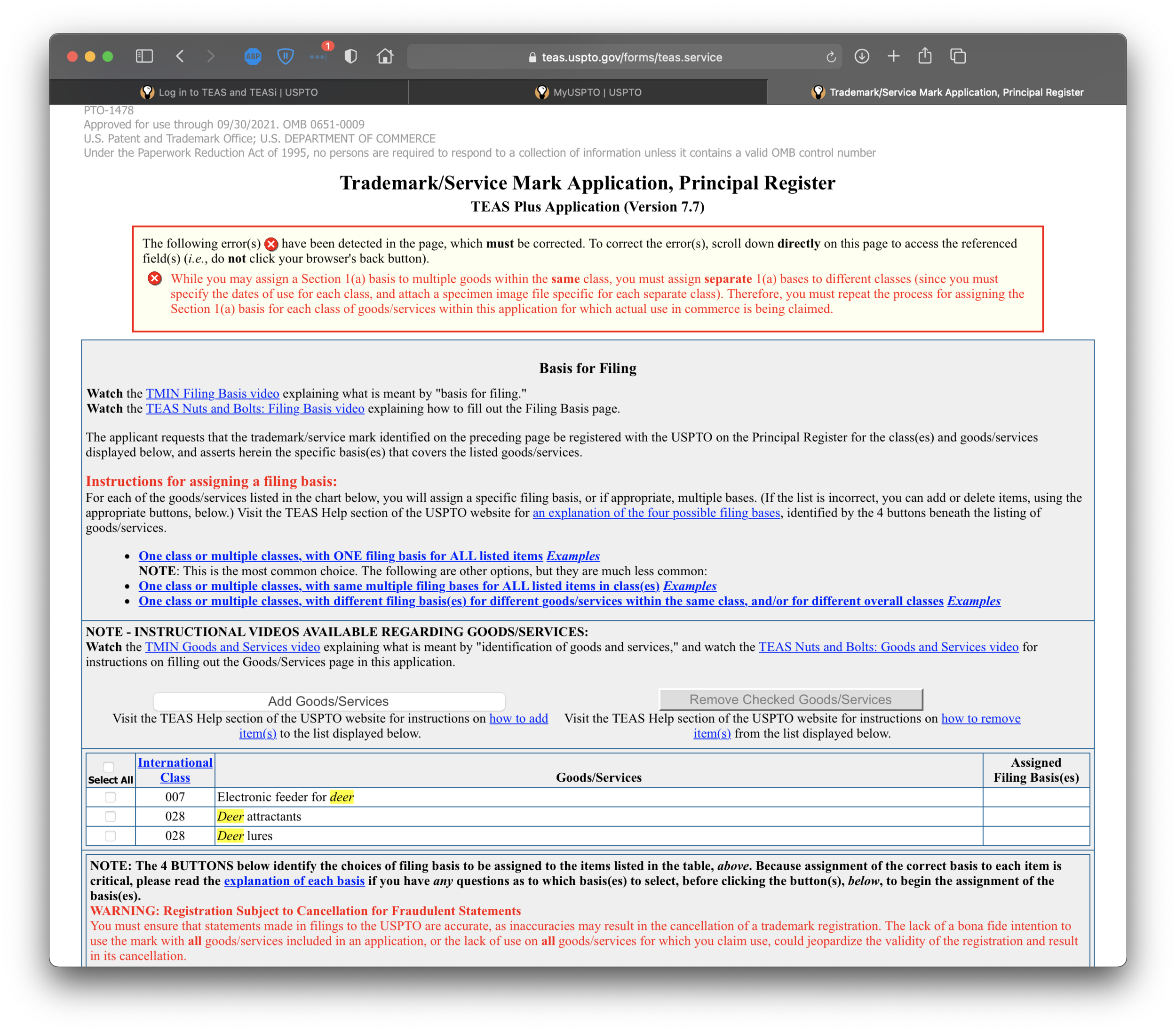The image size is (1176, 1032).
Task: Click the lock icon in address bar
Action: click(532, 57)
